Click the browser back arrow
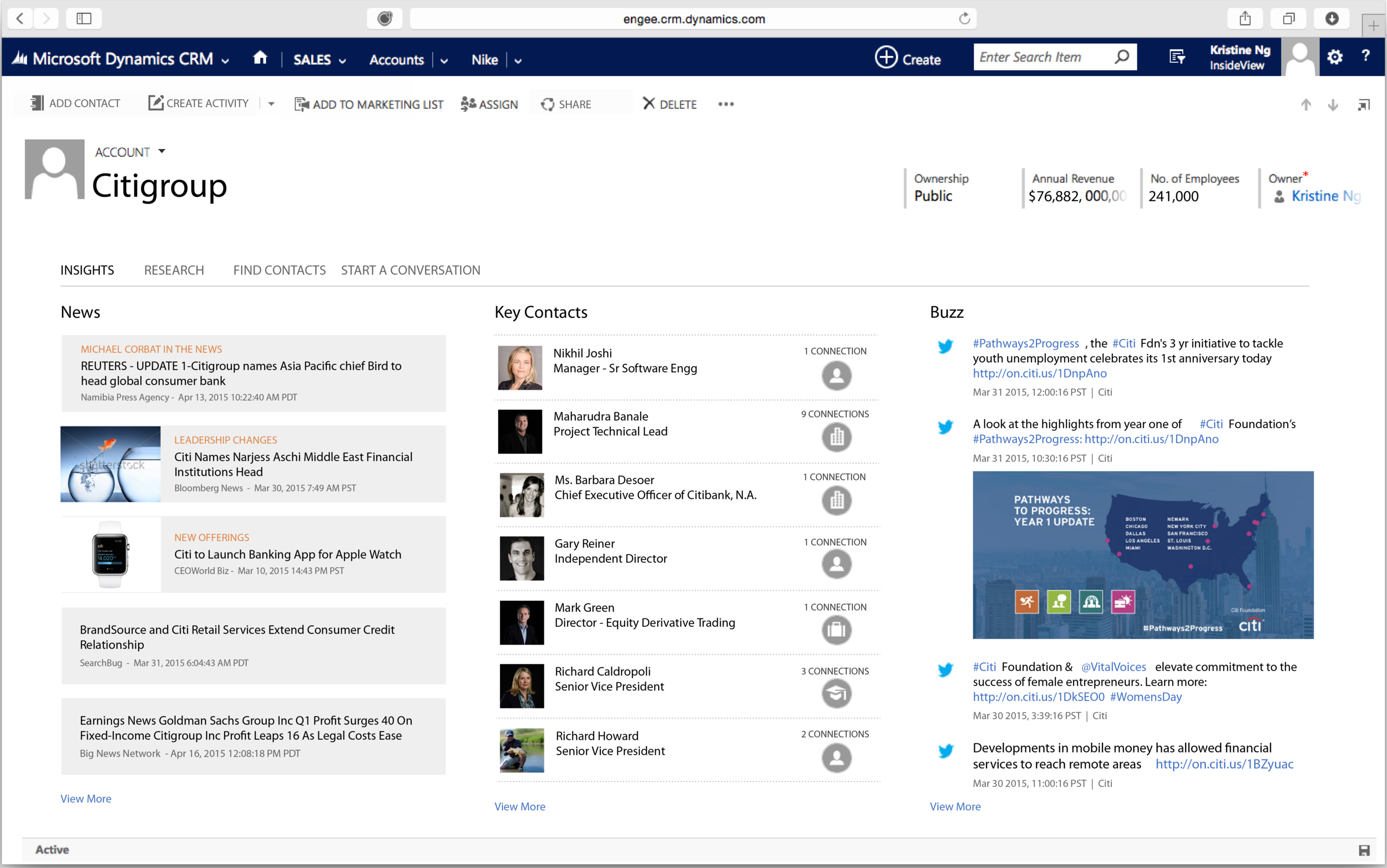Image resolution: width=1387 pixels, height=868 pixels. pyautogui.click(x=20, y=18)
